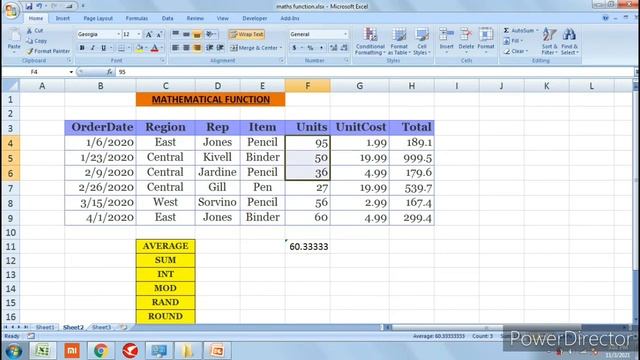Open the Review tab
Screen dimensions: 640x360
pyautogui.click(x=195, y=18)
